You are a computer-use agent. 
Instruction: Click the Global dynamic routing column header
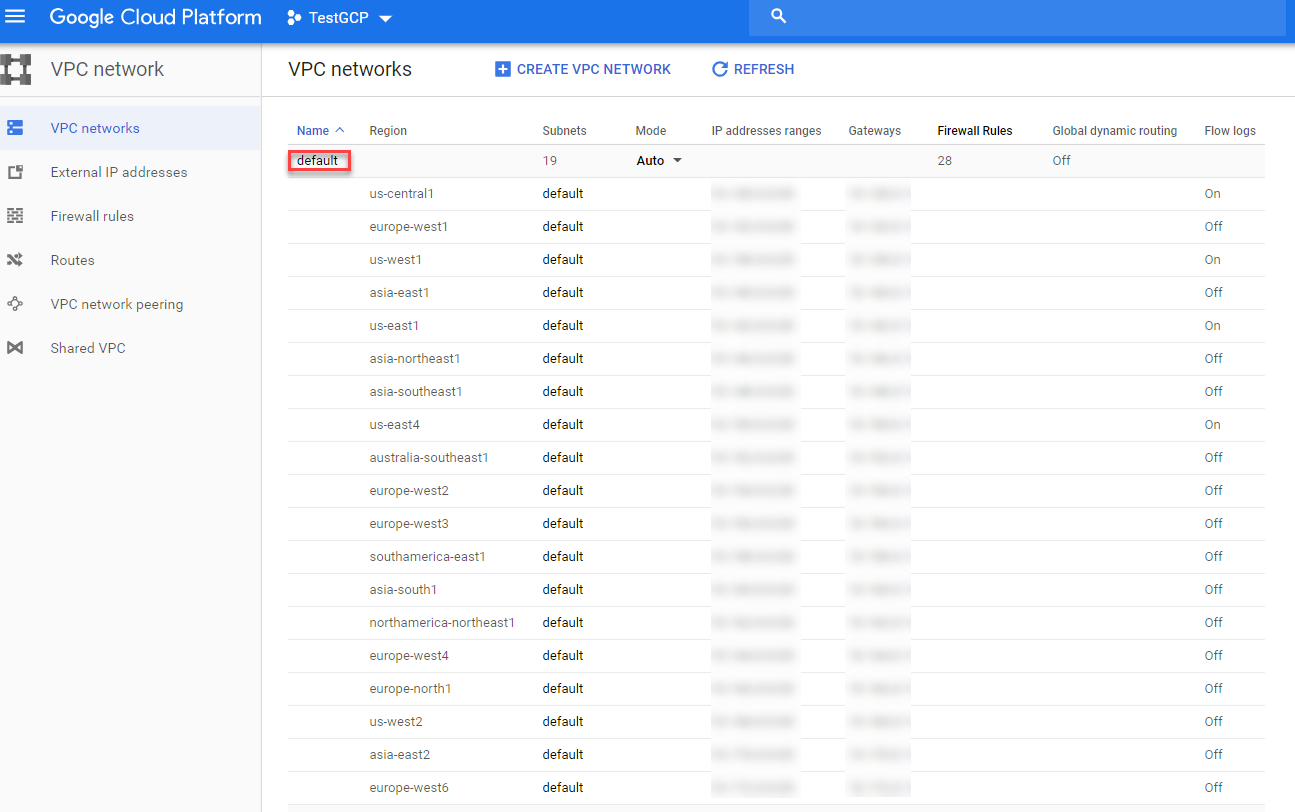1115,131
